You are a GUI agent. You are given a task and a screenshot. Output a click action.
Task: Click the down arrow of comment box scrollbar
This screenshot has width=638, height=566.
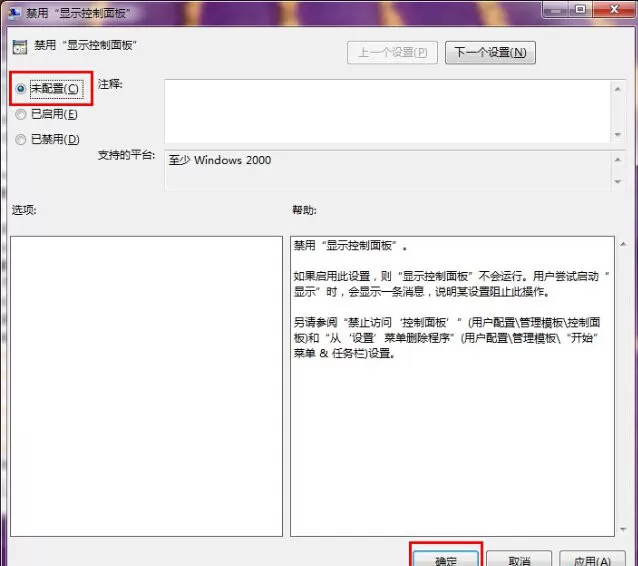click(x=618, y=134)
